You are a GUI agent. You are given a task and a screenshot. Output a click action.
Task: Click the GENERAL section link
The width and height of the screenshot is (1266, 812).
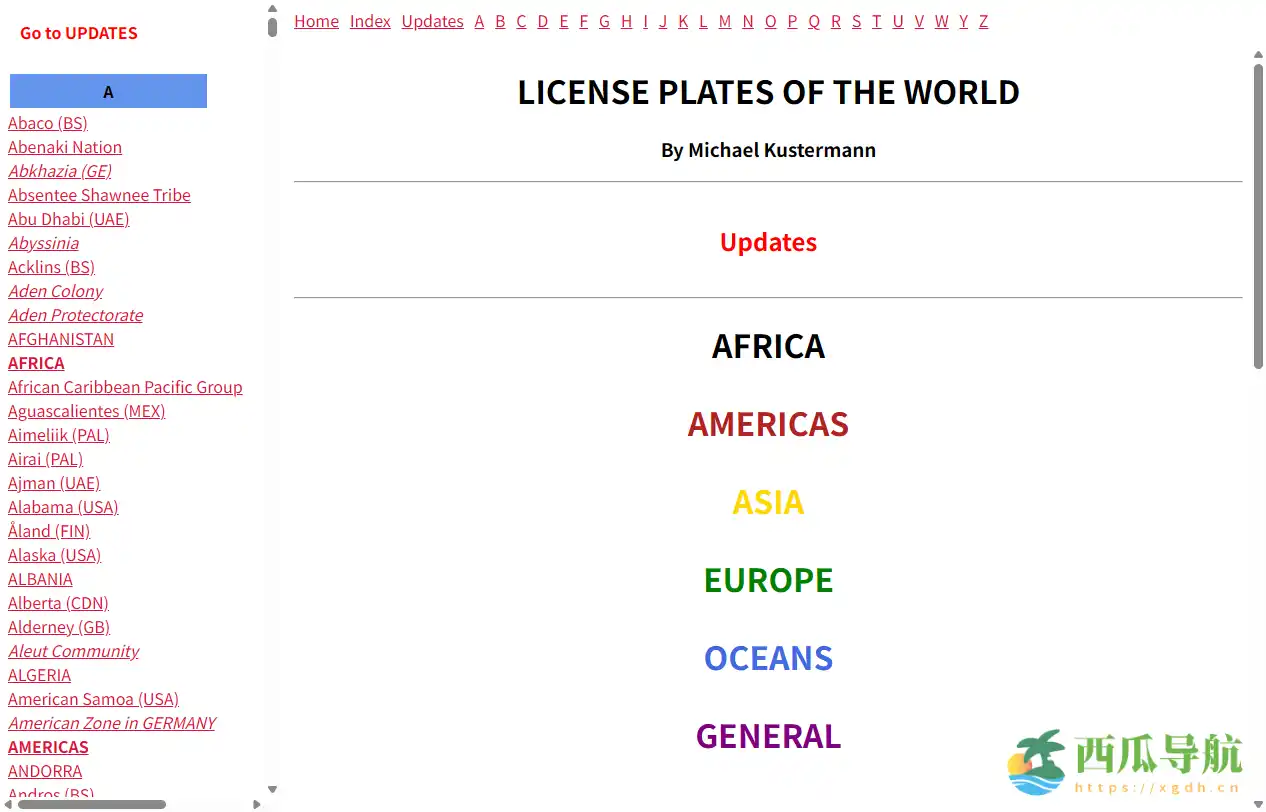[x=768, y=736]
